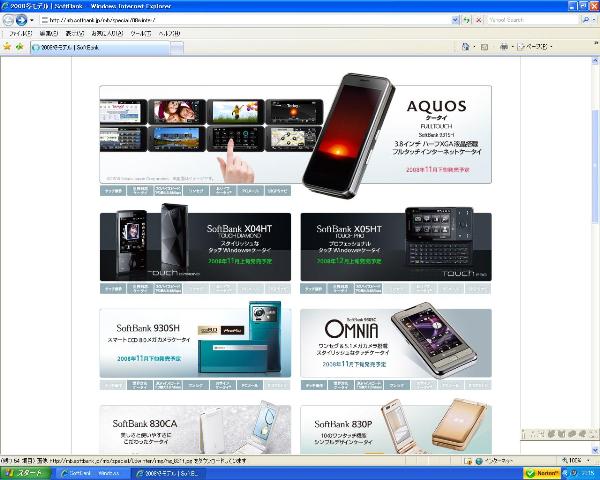The image size is (600, 480).
Task: Click the vertical scrollbar thumb
Action: (595, 165)
